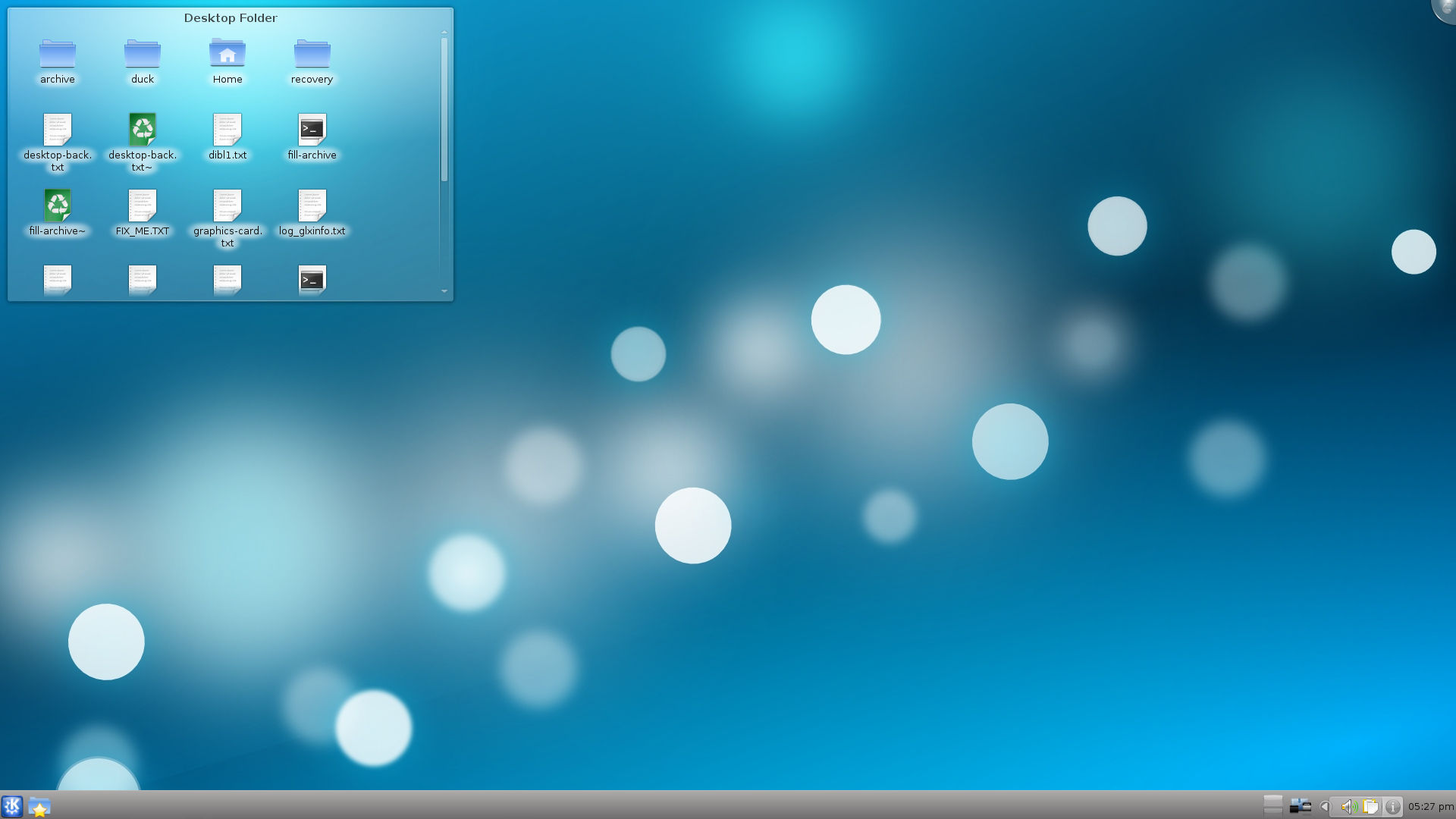Open the KDE Kickoff application launcher

[x=12, y=806]
